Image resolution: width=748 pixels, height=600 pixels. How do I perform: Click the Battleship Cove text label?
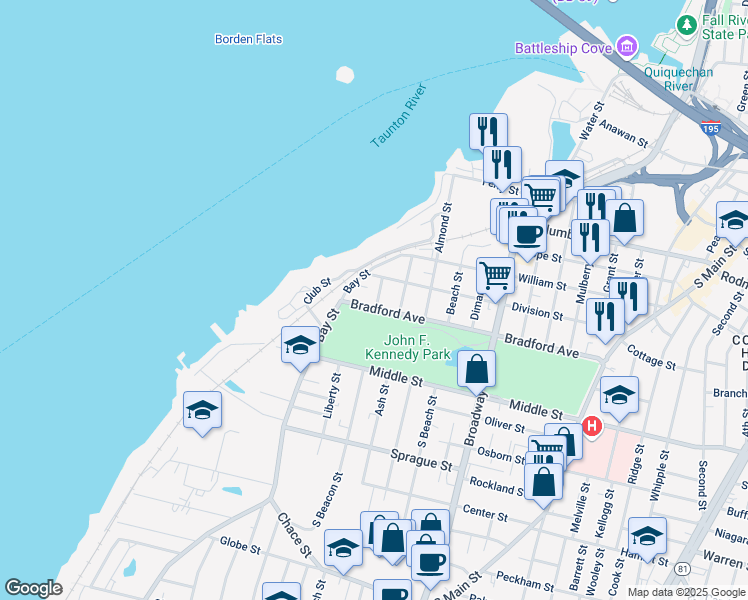564,48
